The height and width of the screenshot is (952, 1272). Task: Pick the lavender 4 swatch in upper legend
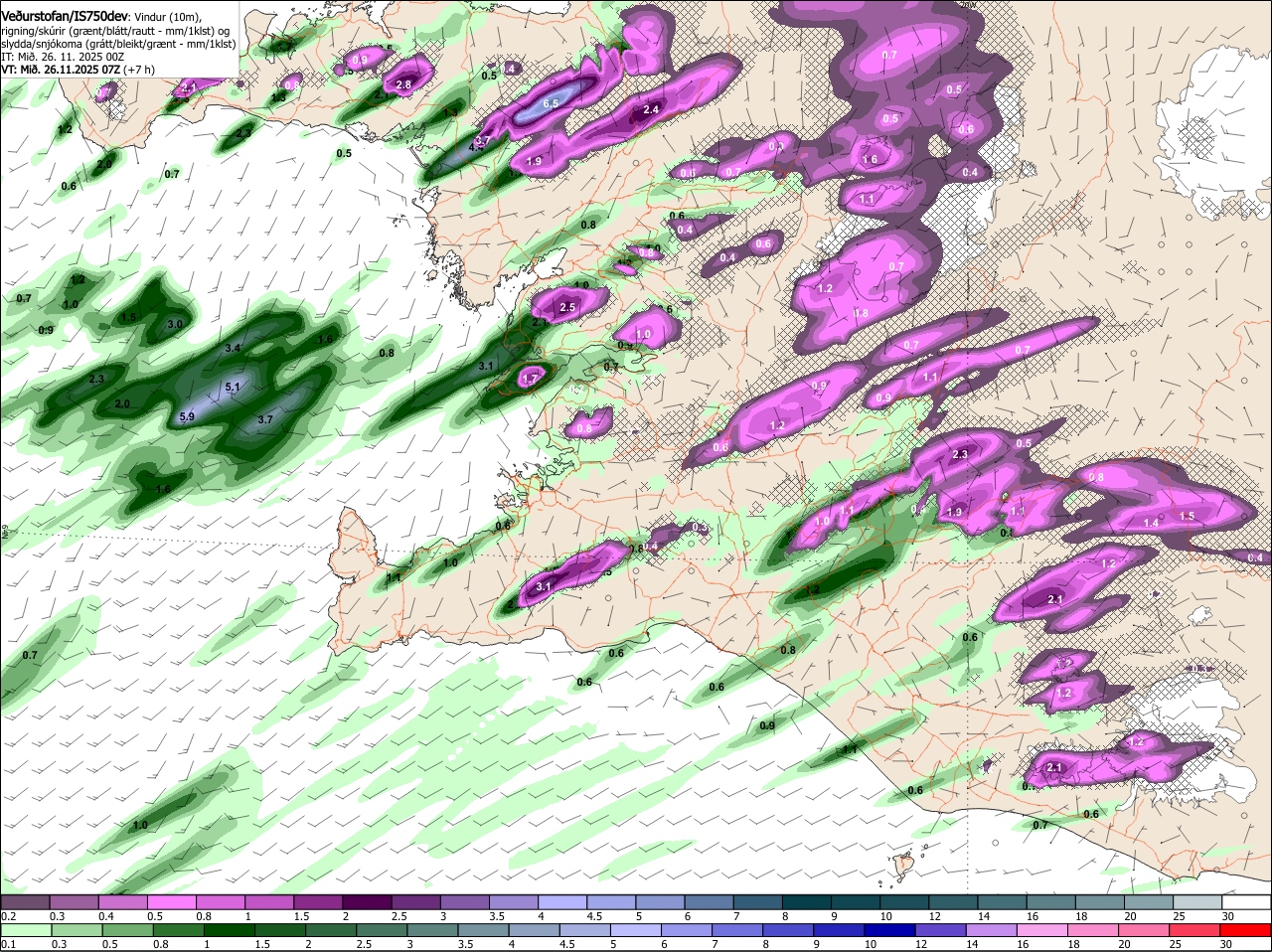pyautogui.click(x=561, y=901)
